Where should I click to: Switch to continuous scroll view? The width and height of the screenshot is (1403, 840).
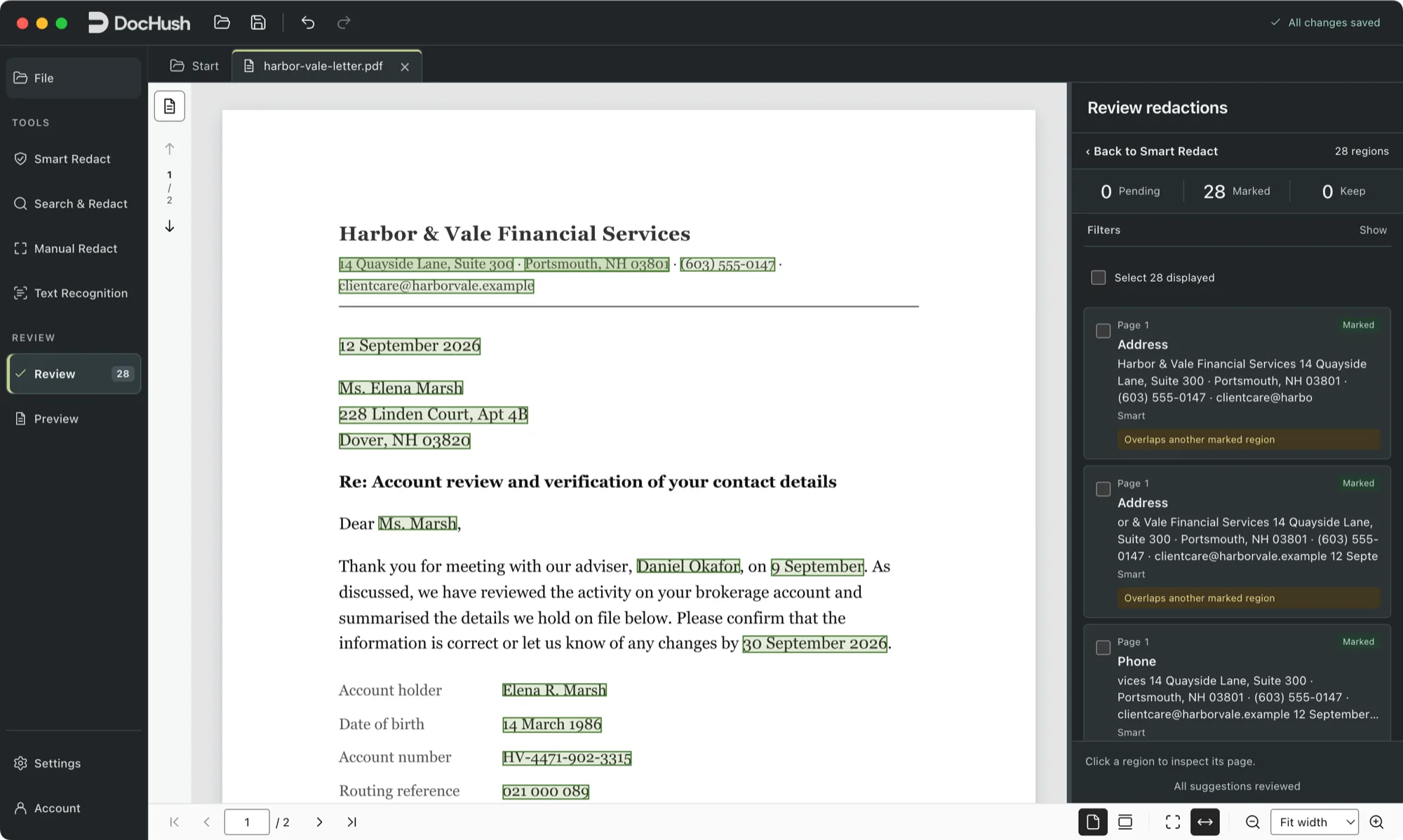tap(1125, 822)
